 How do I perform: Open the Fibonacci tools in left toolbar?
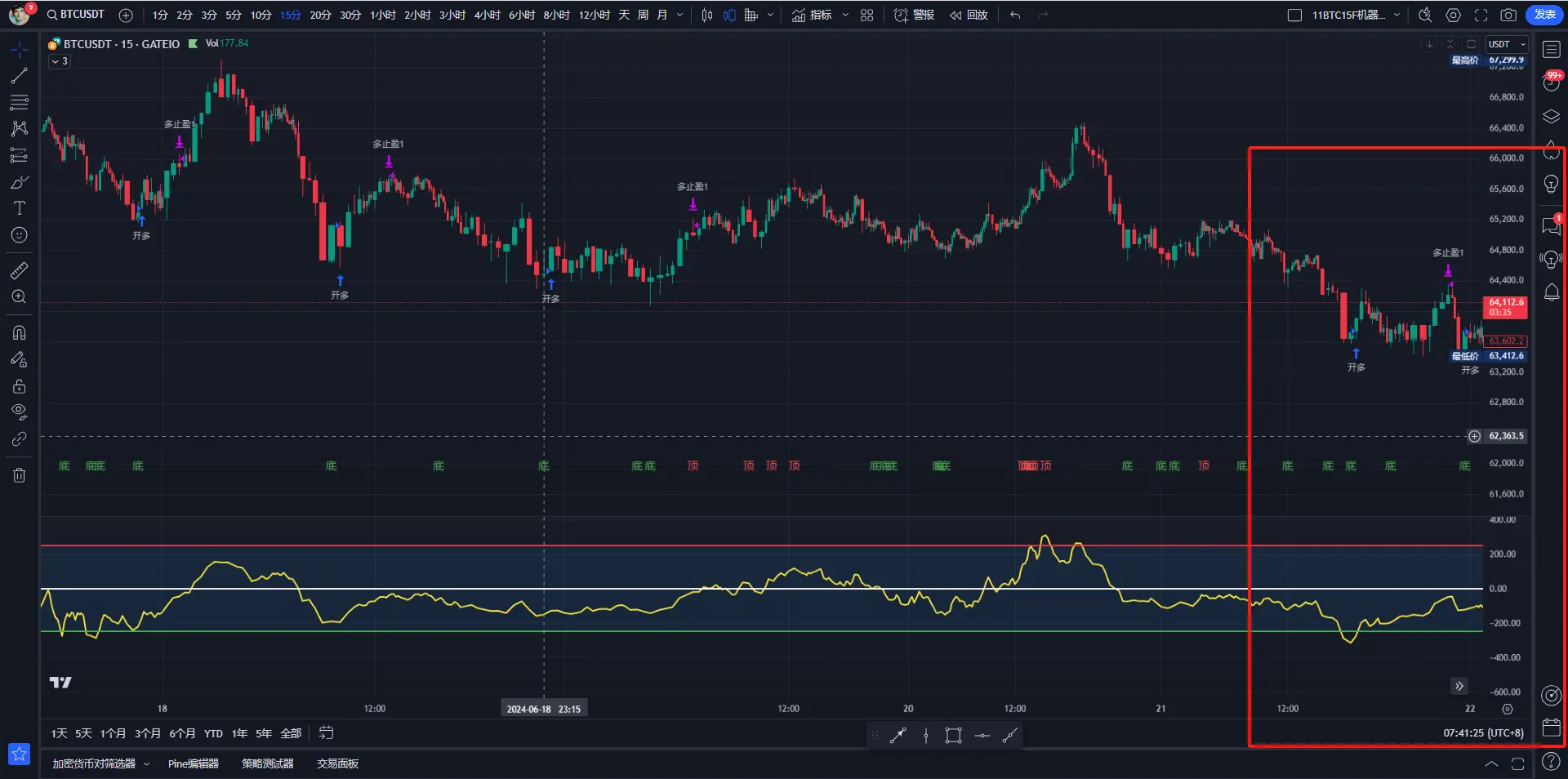(x=20, y=102)
